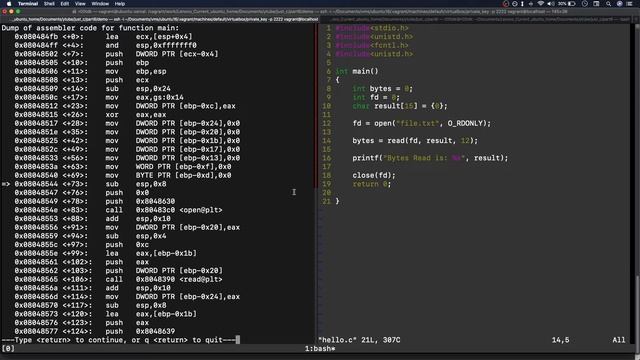Click the battery status icon
This screenshot has width=640, height=360.
572,4
